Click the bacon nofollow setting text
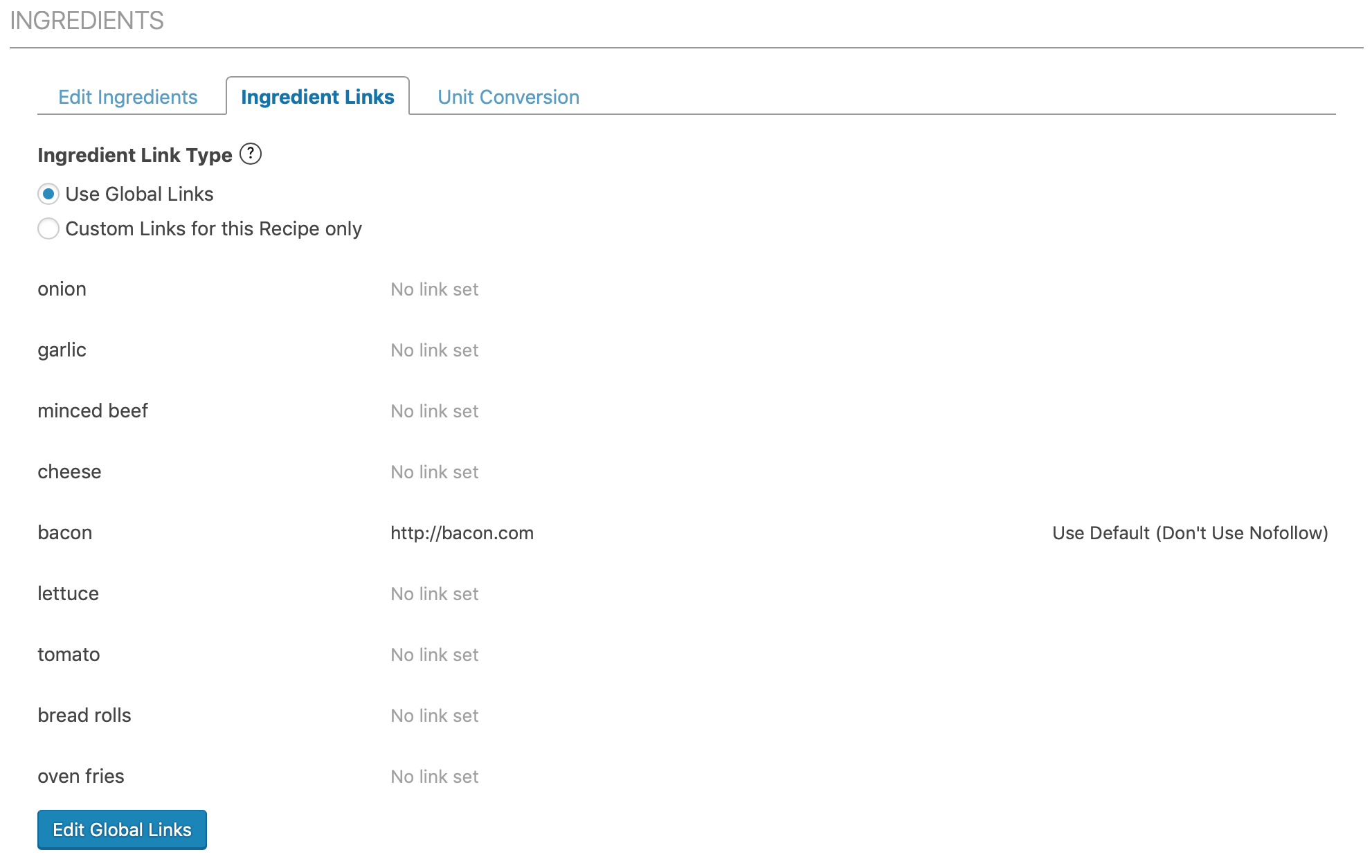This screenshot has height=868, width=1372. point(1189,533)
